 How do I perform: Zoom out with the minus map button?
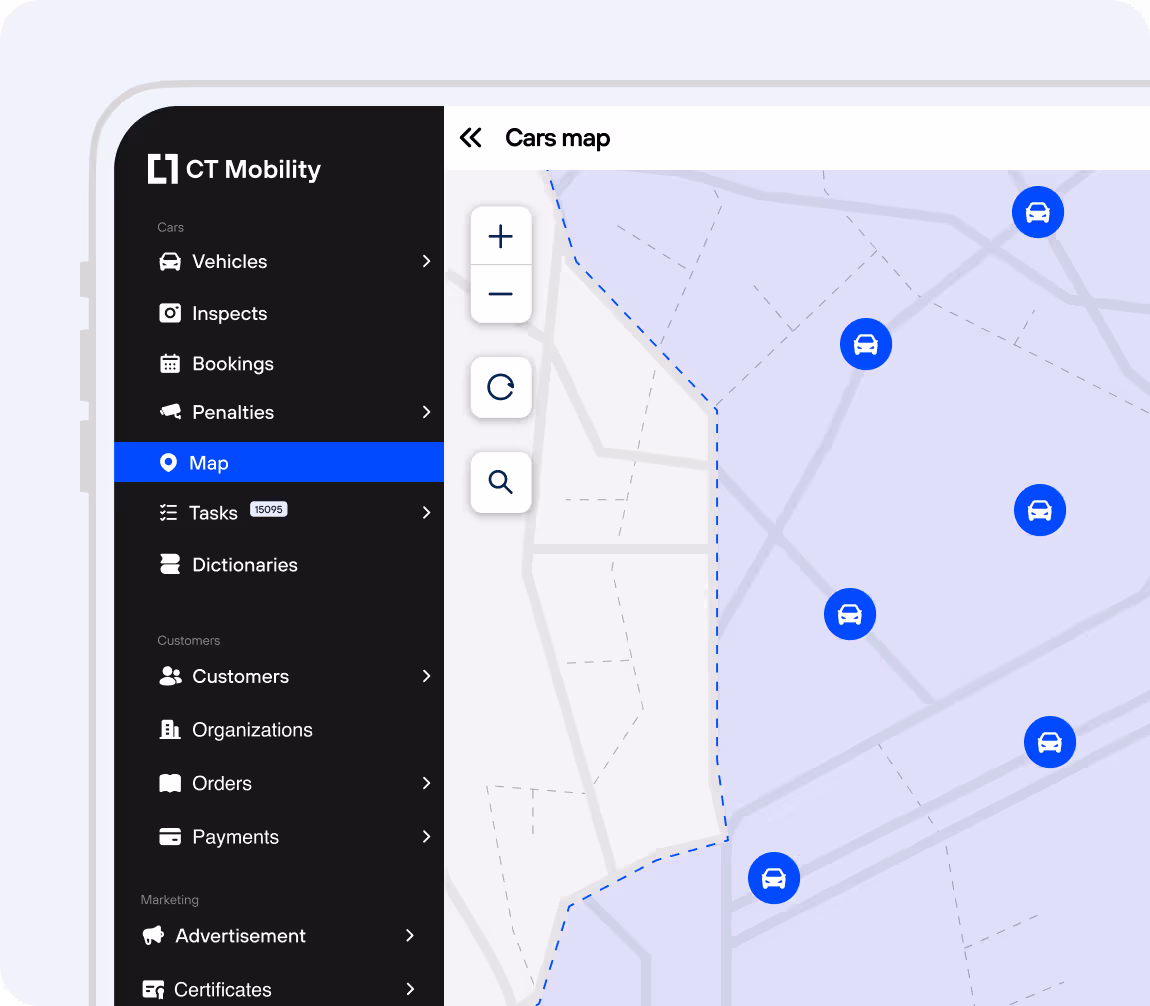point(501,294)
